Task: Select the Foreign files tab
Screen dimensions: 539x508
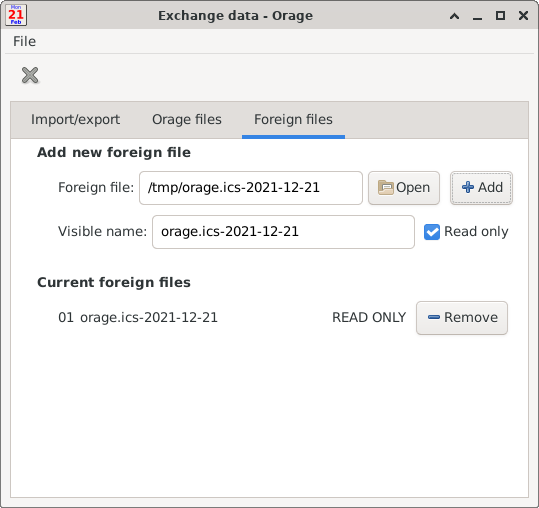Action: (x=293, y=120)
